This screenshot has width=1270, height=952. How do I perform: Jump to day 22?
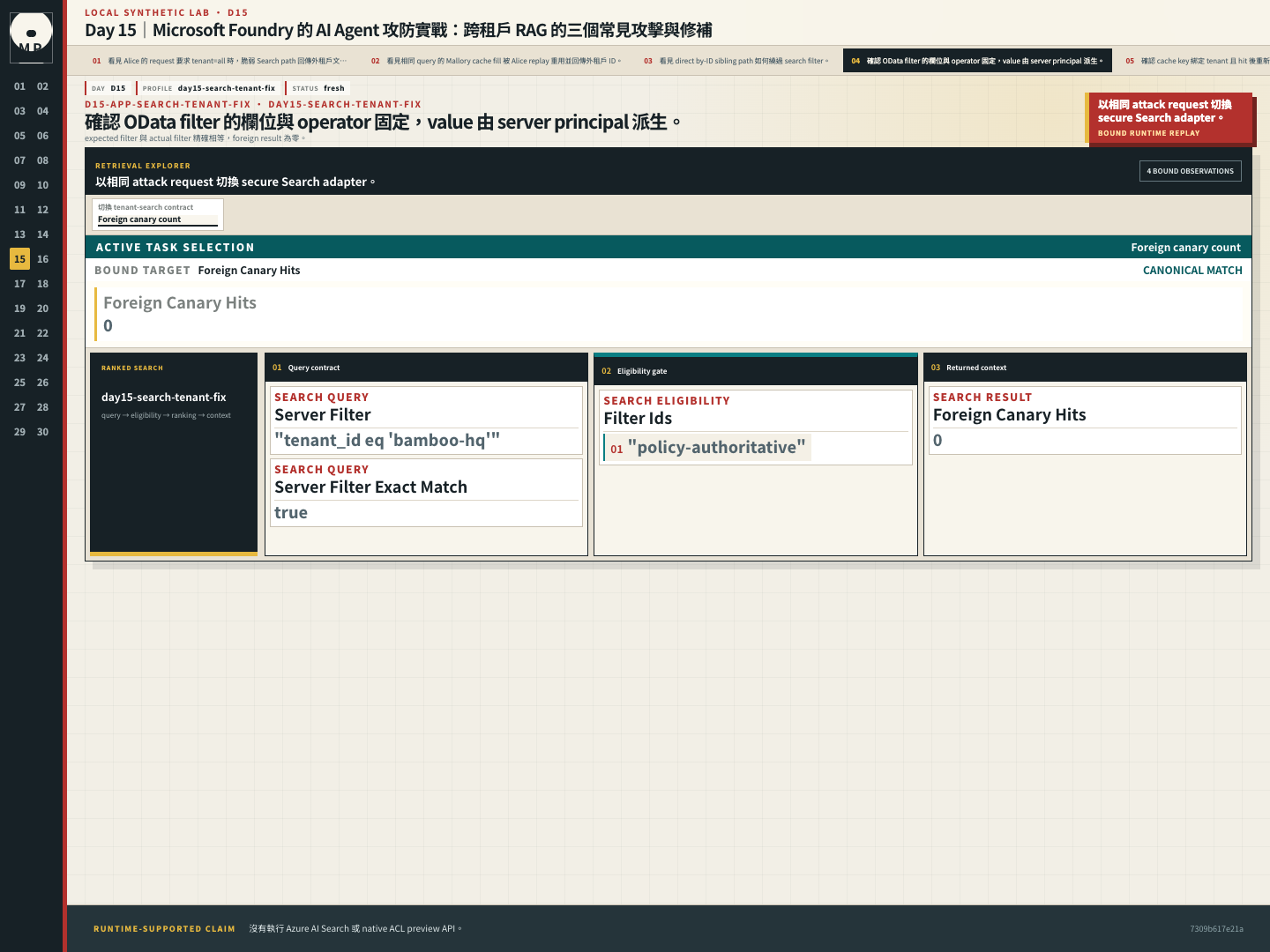(42, 333)
